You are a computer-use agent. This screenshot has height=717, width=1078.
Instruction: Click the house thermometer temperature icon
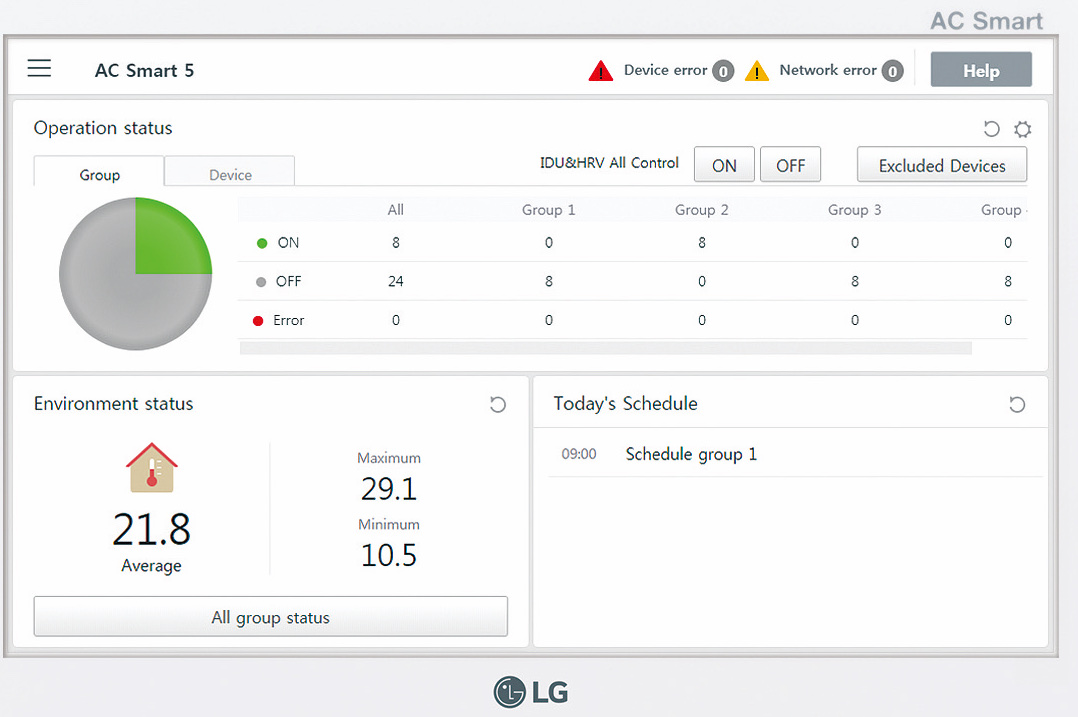[152, 468]
